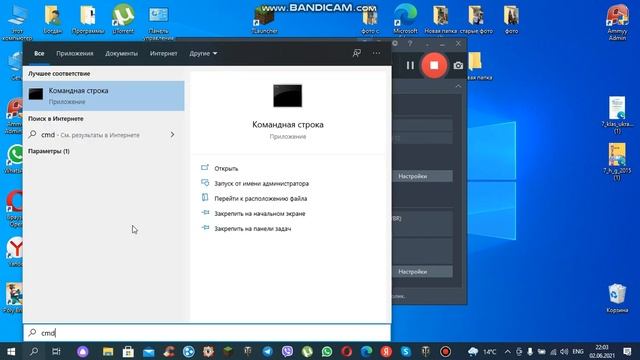Click into the cmd search input field
Screen dimensions: 640x360
tap(207, 333)
